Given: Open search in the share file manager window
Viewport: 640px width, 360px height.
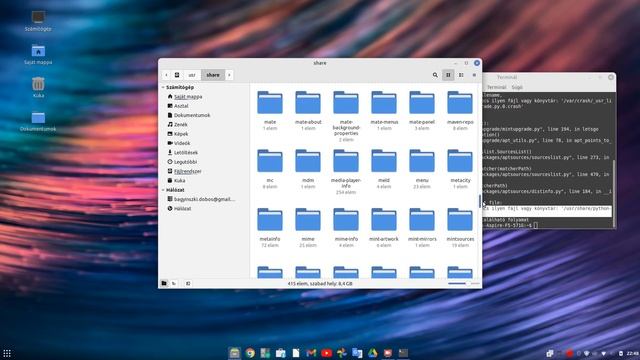Looking at the screenshot, I should [435, 75].
